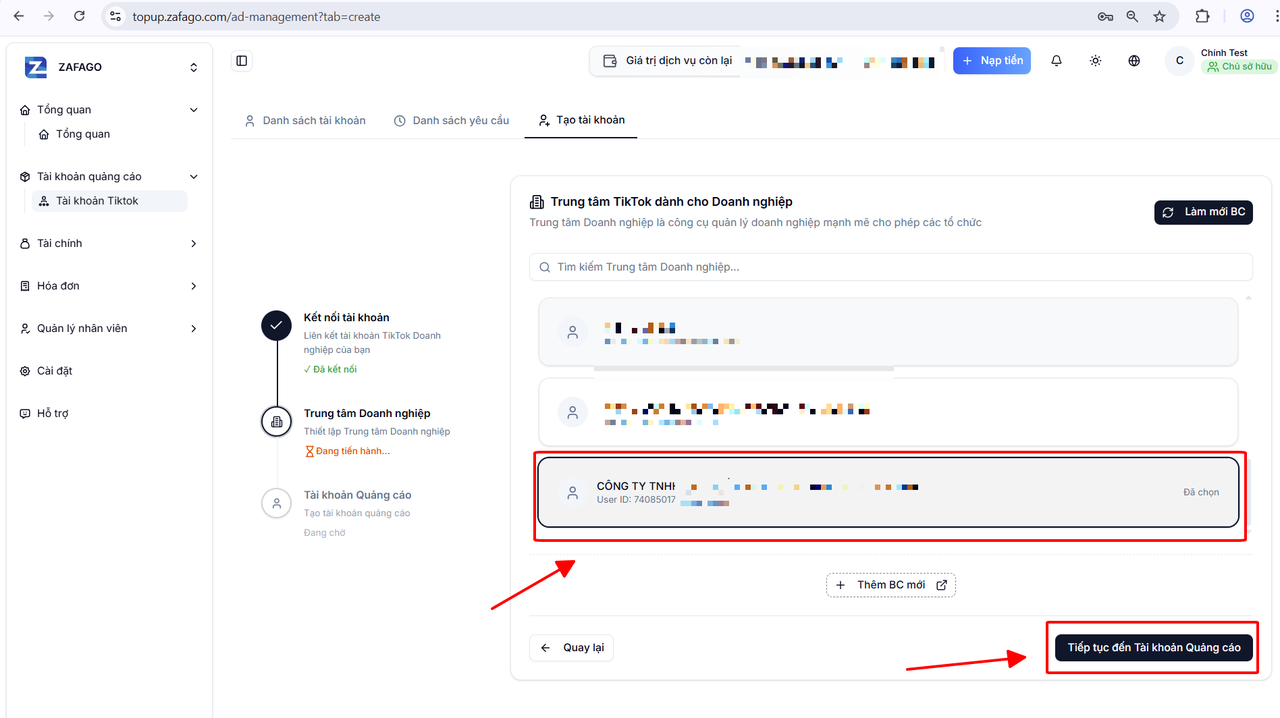Bookmark this page with the star icon
This screenshot has height=718, width=1280.
tap(1159, 16)
